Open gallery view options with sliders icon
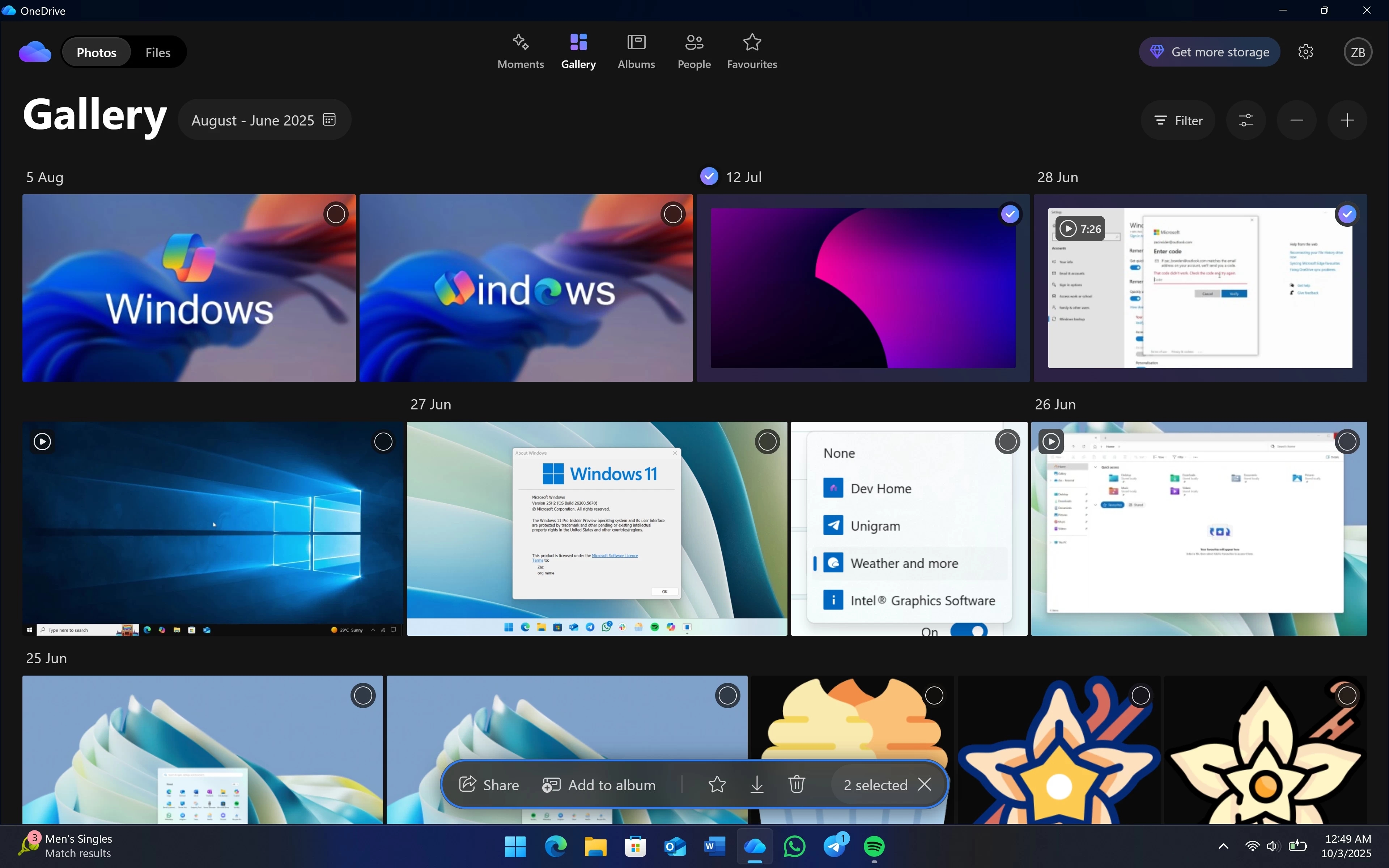Viewport: 1389px width, 868px height. pos(1246,120)
